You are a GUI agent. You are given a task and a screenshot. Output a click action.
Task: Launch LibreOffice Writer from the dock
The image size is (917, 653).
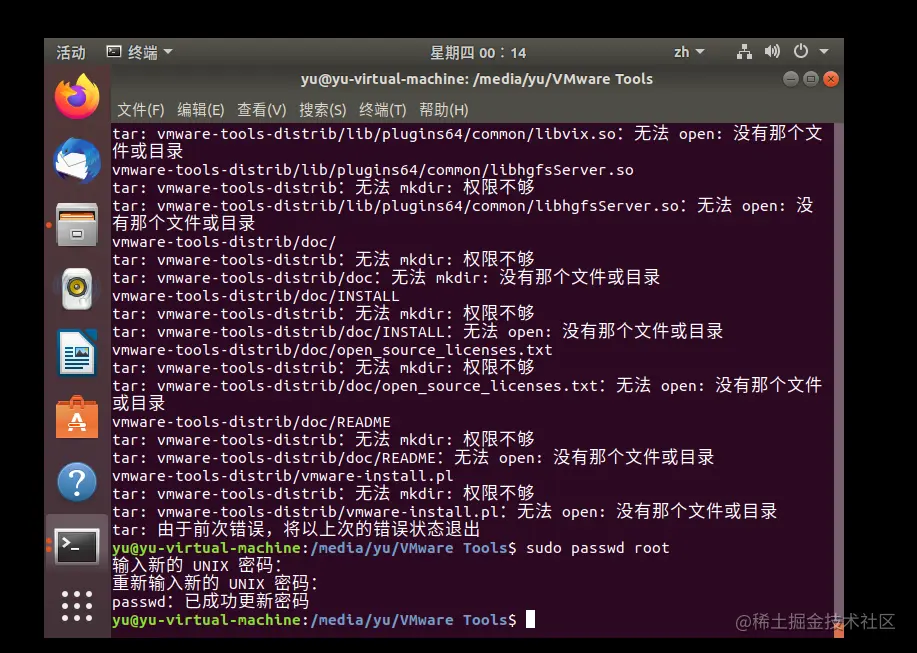[x=77, y=353]
